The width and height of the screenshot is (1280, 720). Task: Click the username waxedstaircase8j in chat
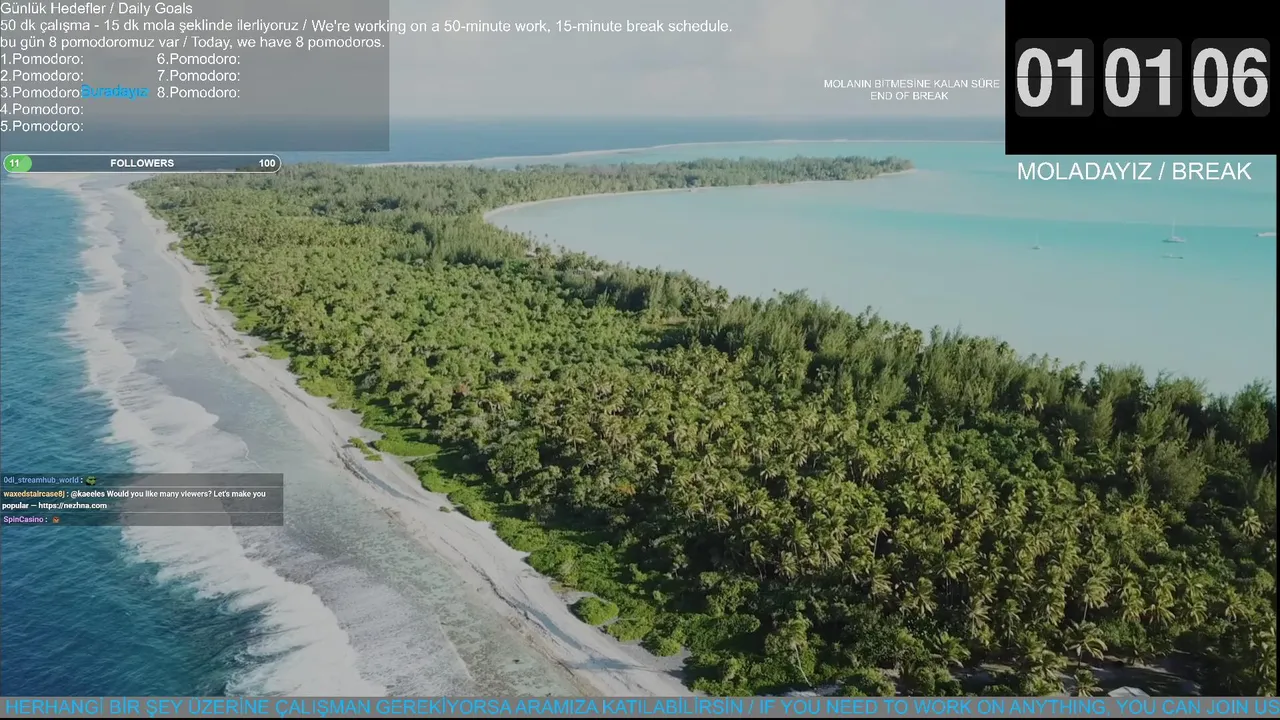(x=33, y=494)
